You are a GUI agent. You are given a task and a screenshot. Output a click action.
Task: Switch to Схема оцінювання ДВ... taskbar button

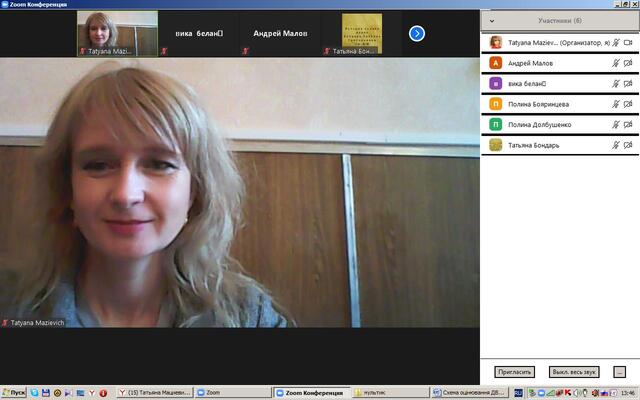point(469,393)
